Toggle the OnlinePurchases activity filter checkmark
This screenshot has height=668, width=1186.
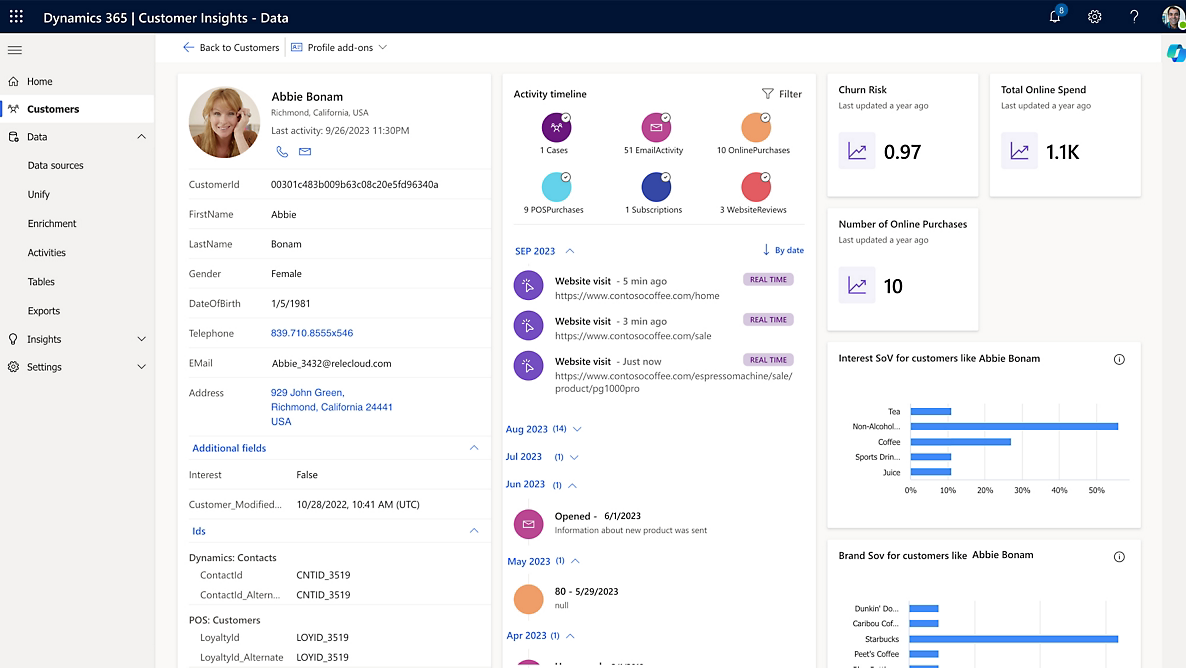(763, 117)
